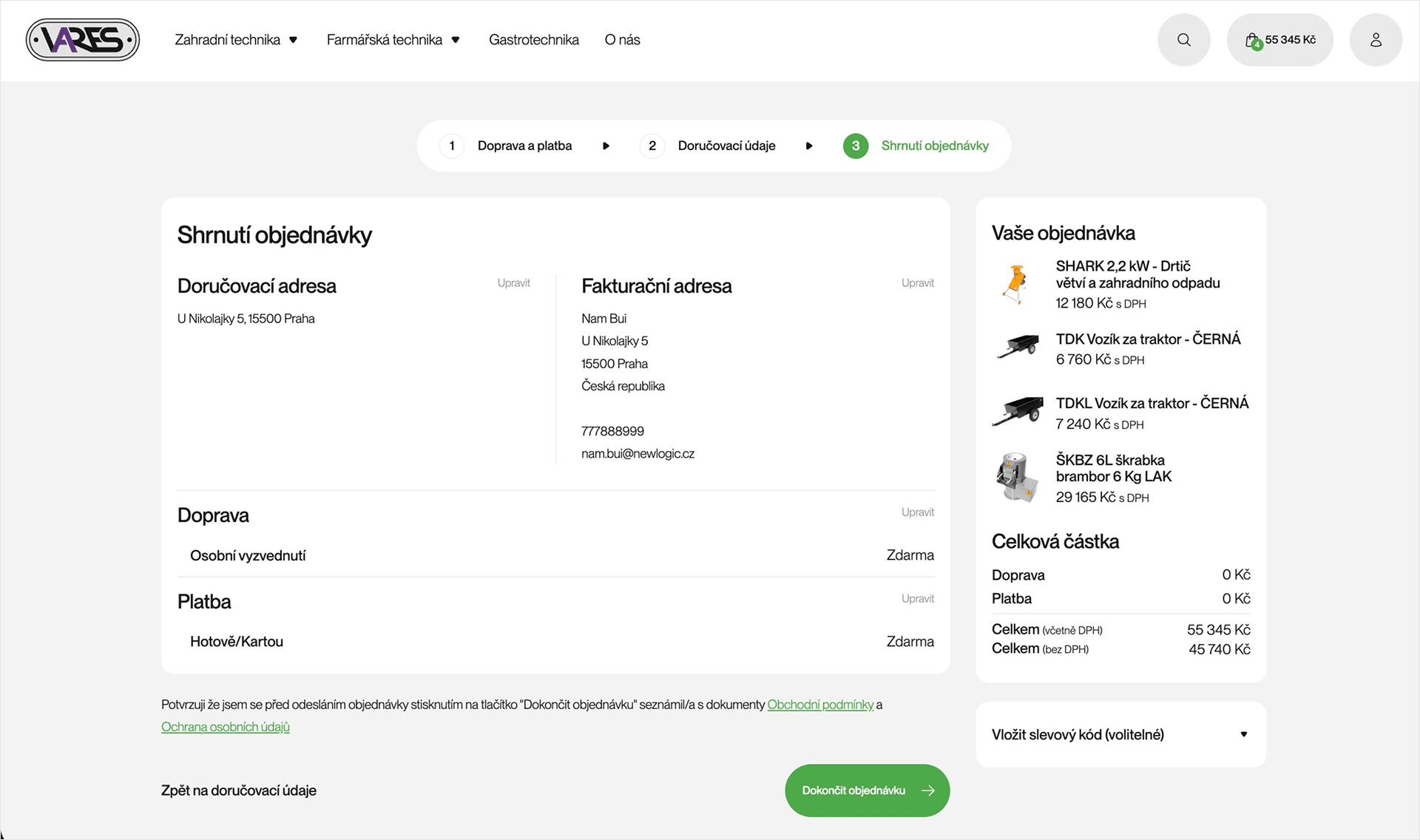Open Ochrana osobních údajů link
The width and height of the screenshot is (1420, 840).
click(x=226, y=727)
